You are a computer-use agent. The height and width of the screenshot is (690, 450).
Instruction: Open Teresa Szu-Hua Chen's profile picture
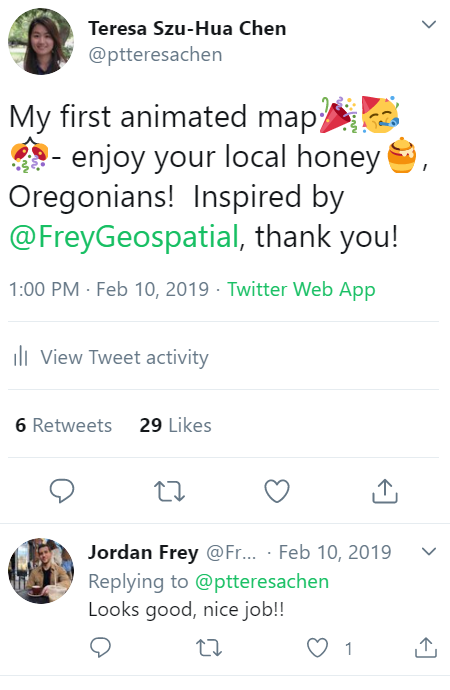(x=41, y=41)
